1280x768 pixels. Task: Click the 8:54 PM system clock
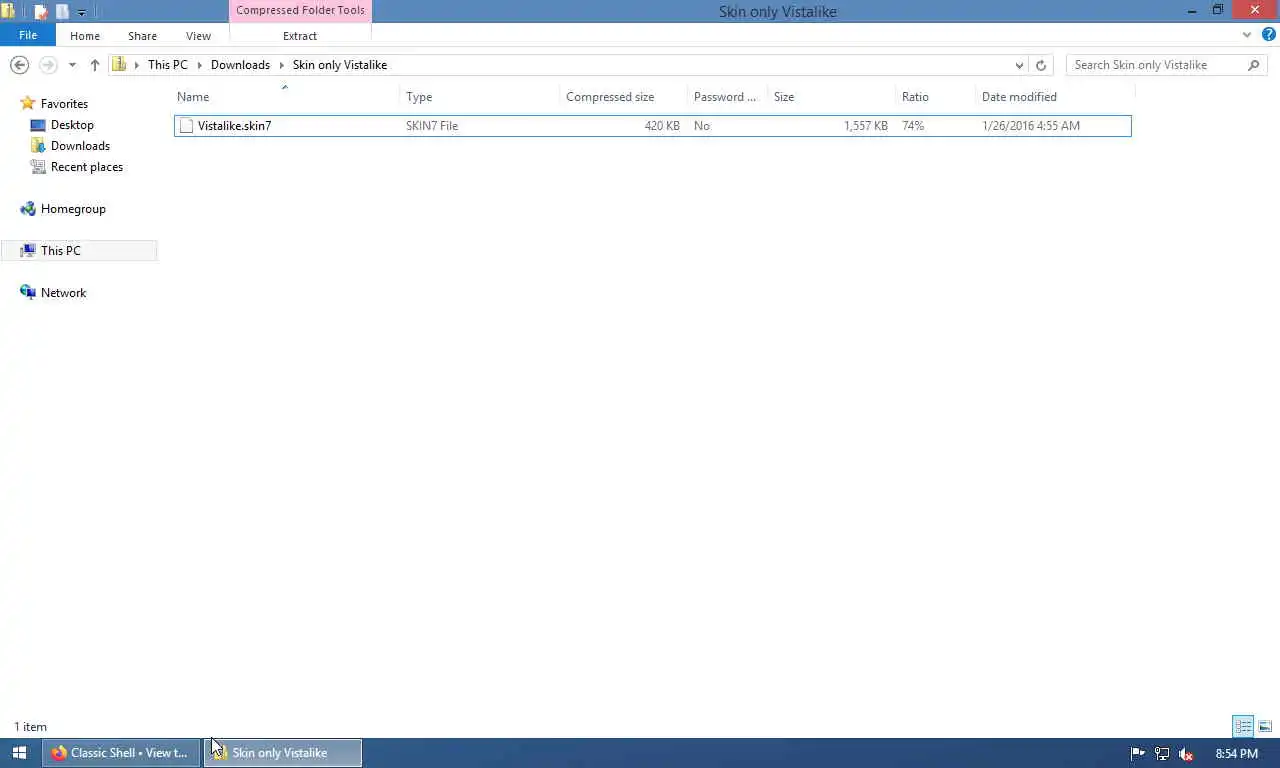click(1237, 754)
